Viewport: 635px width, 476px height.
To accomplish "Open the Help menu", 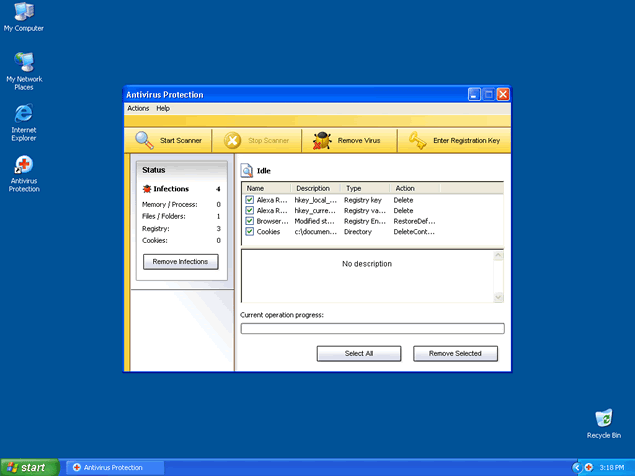I will coord(163,108).
